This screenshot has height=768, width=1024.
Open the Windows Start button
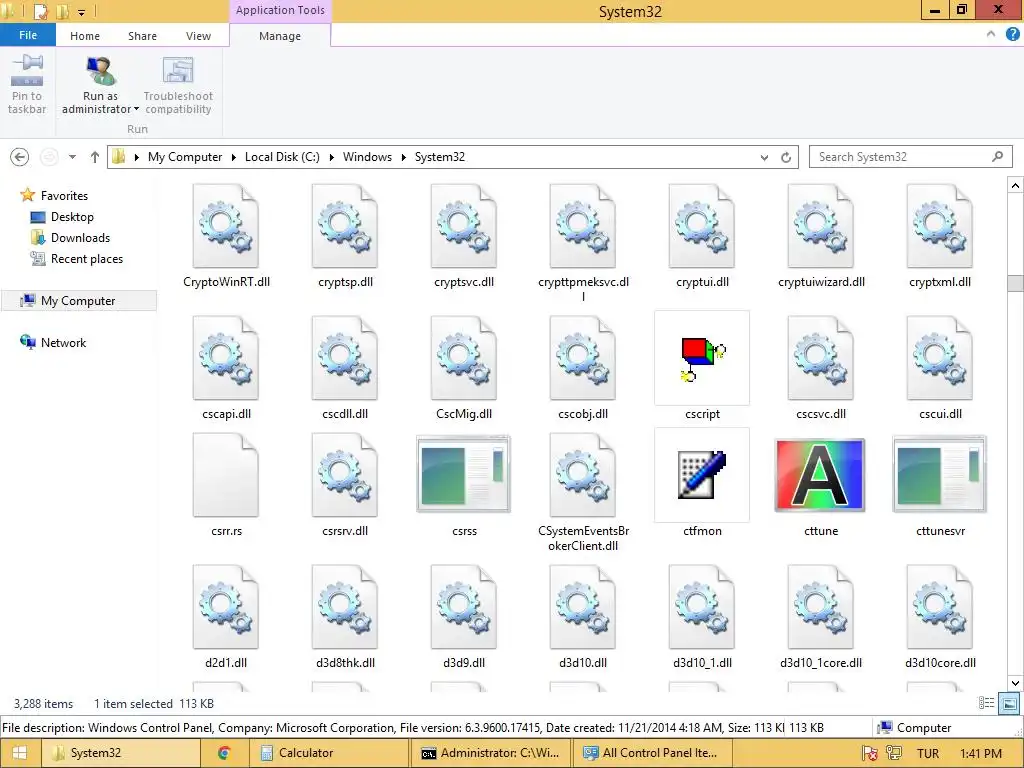click(x=20, y=753)
